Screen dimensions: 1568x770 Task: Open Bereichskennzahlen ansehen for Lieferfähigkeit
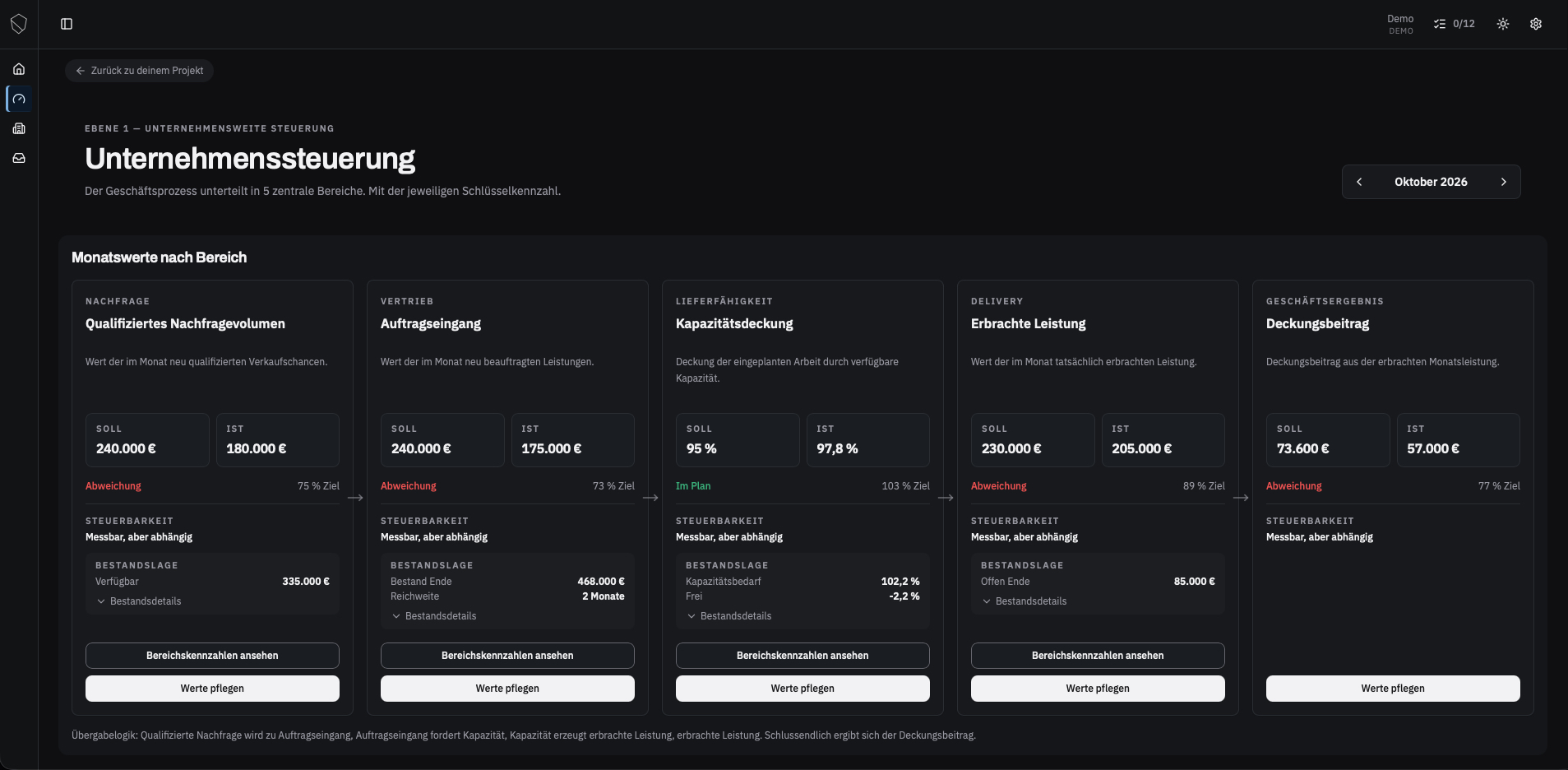pos(803,656)
